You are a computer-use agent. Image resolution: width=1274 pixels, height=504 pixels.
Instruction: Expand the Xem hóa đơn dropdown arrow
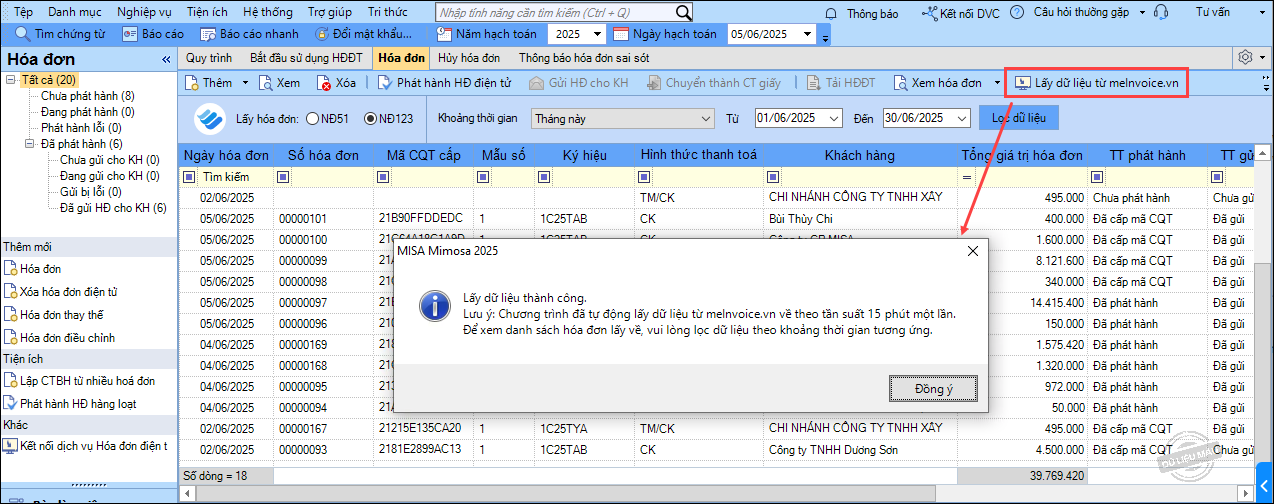pyautogui.click(x=997, y=82)
